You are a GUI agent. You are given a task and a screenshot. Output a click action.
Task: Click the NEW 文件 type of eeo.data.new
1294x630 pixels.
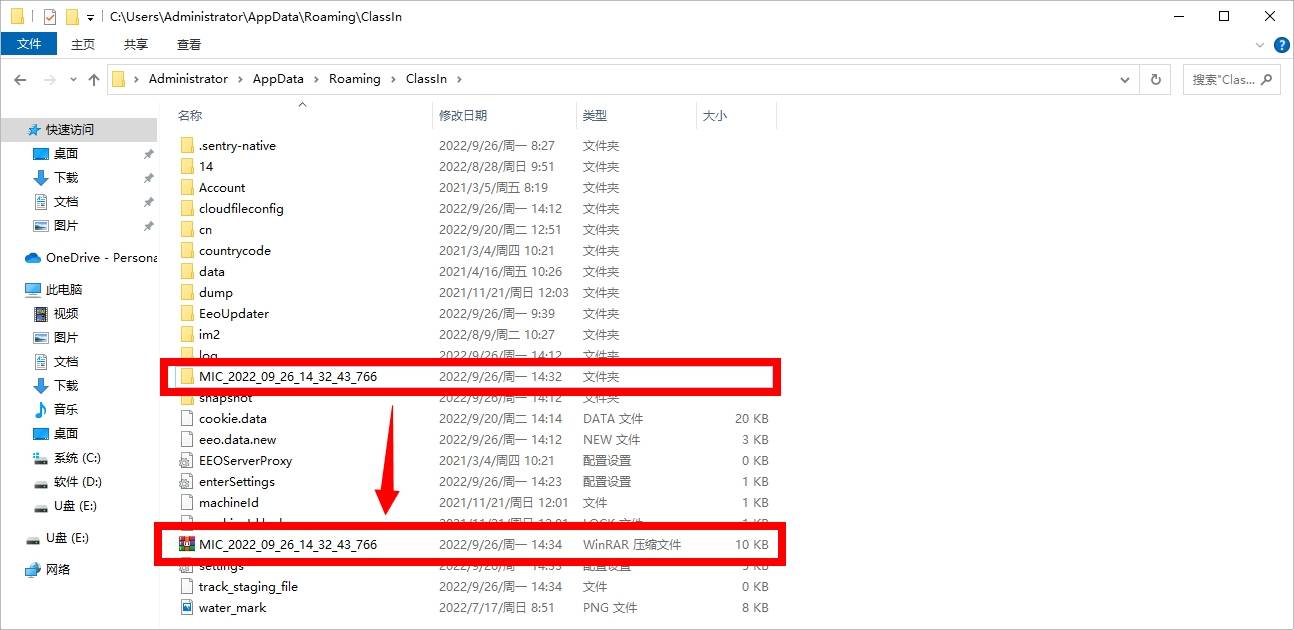612,439
